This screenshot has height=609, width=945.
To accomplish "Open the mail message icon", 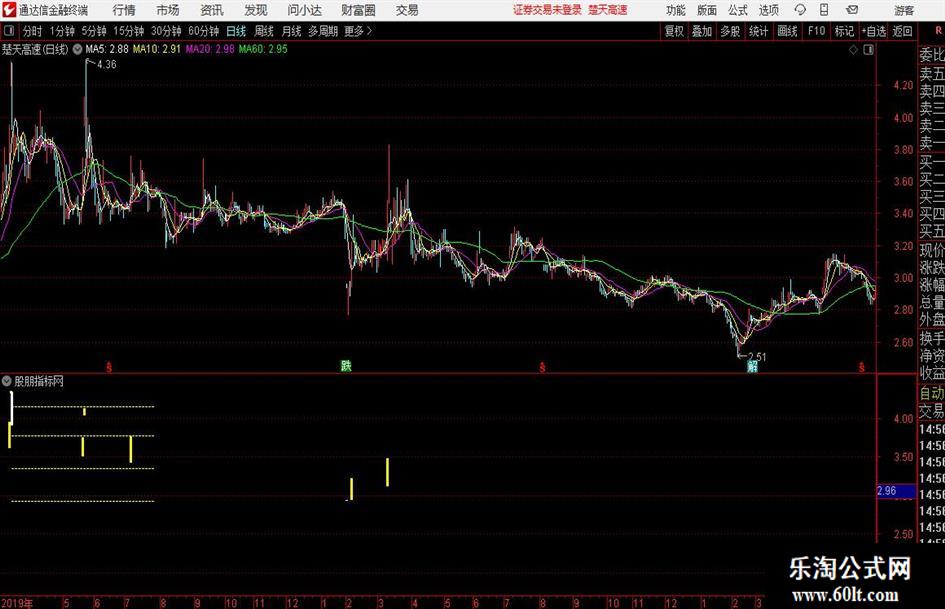I will click(852, 10).
